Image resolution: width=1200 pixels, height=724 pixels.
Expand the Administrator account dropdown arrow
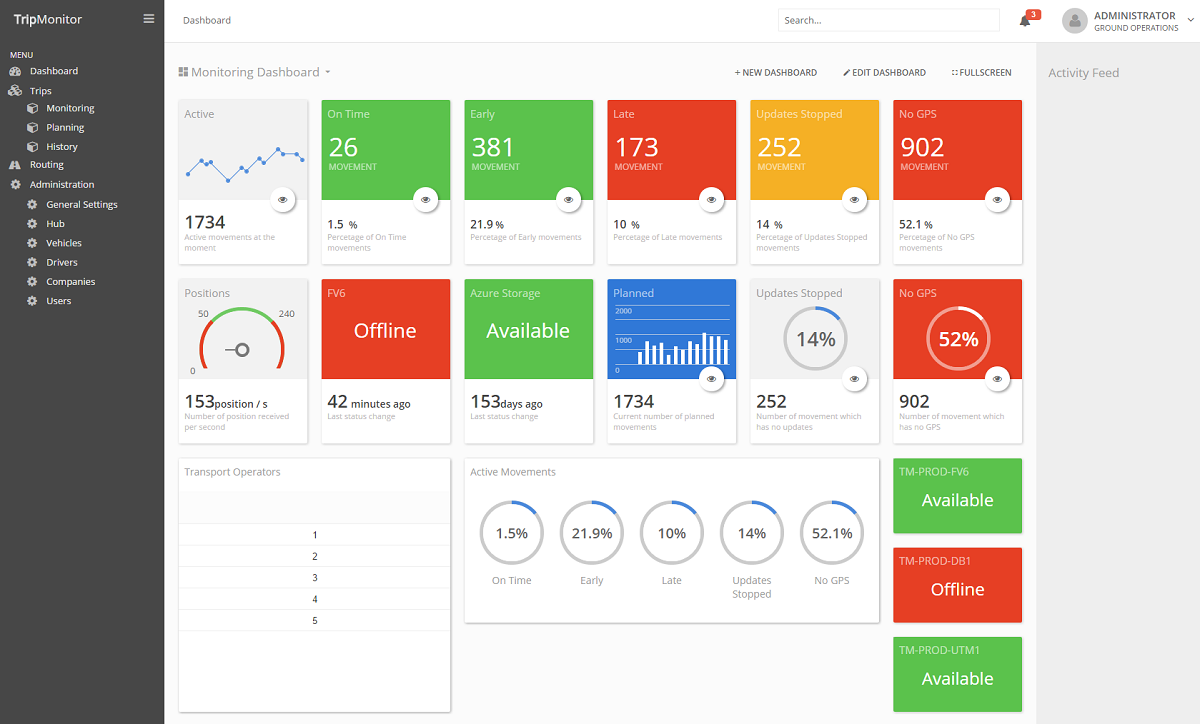coord(1189,21)
